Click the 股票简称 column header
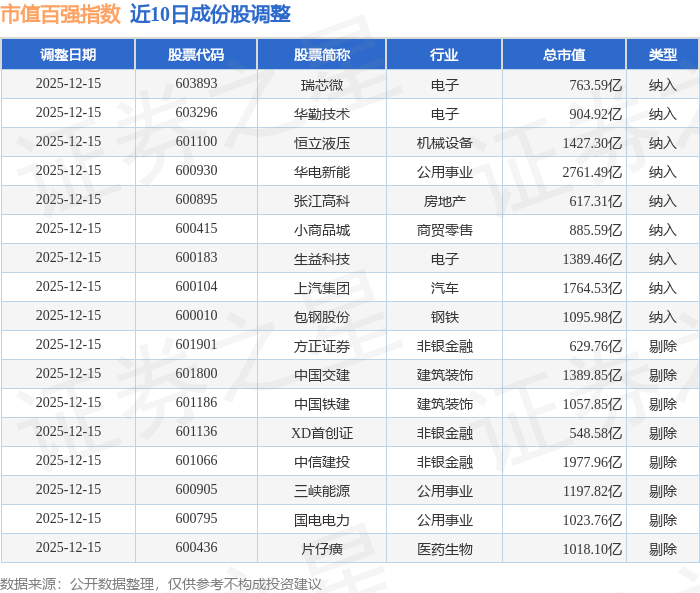 [321, 54]
